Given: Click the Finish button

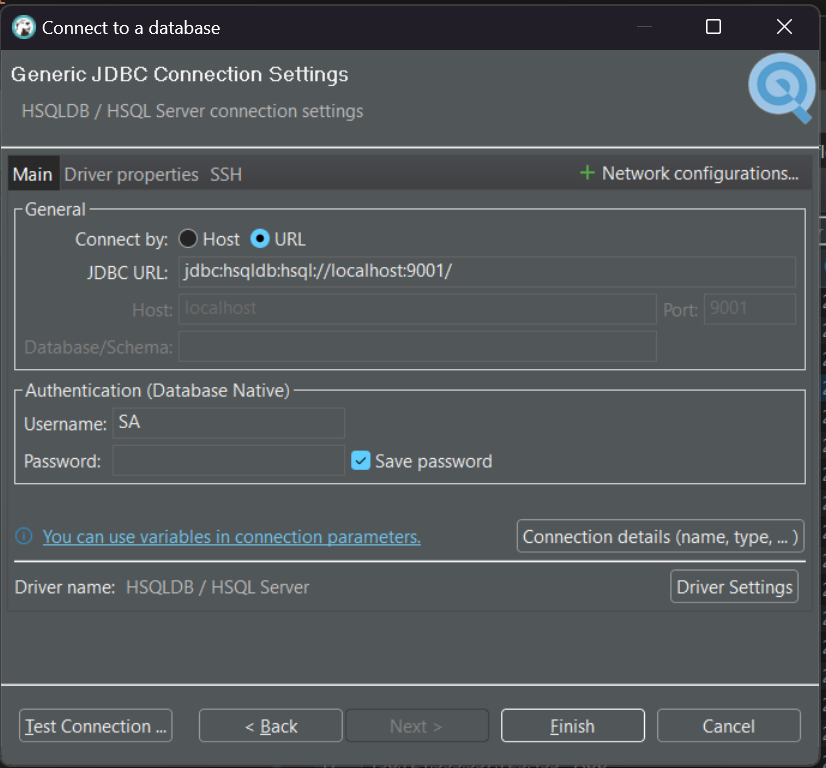Looking at the screenshot, I should pyautogui.click(x=572, y=725).
